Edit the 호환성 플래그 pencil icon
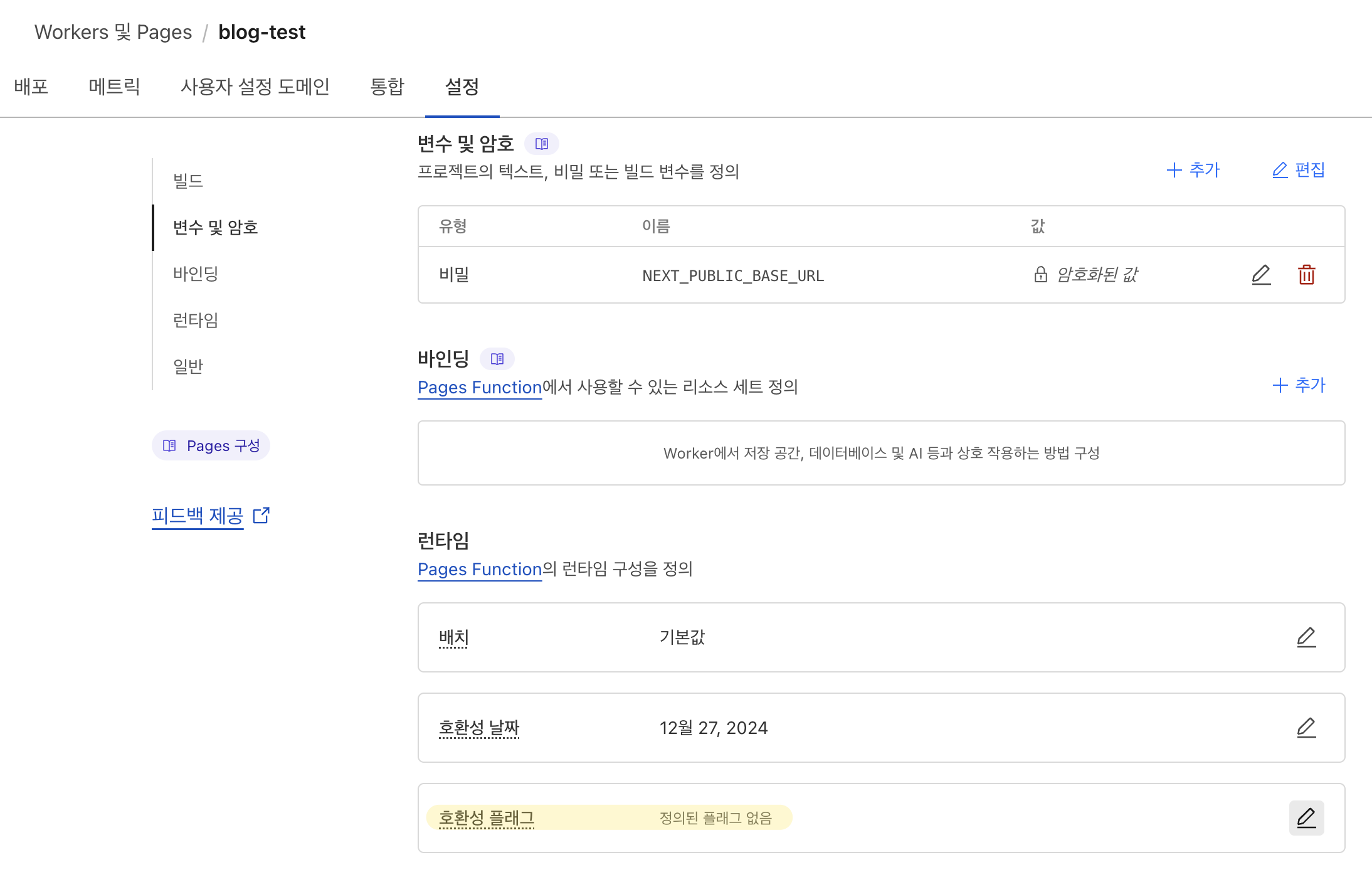 pos(1306,818)
